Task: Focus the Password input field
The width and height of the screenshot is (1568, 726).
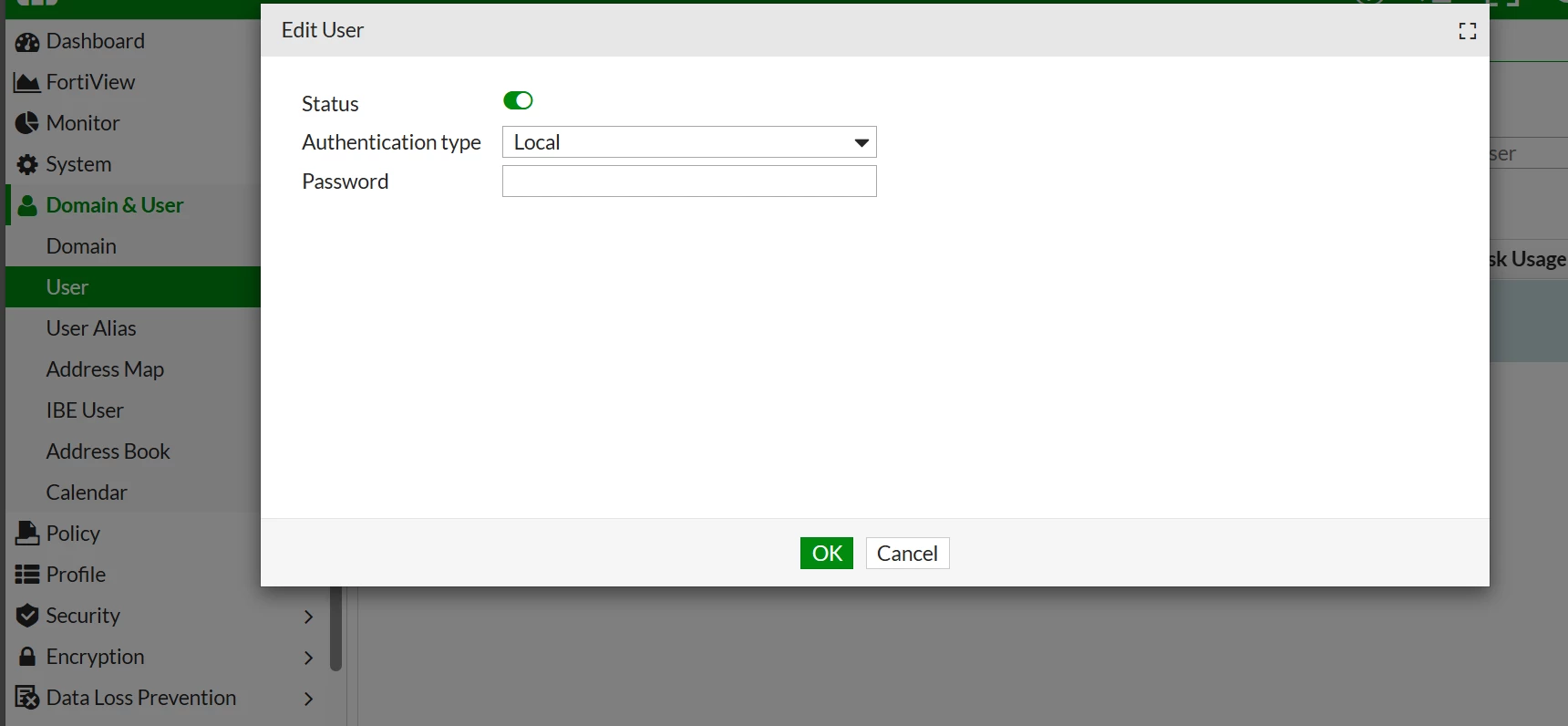Action: click(x=689, y=181)
